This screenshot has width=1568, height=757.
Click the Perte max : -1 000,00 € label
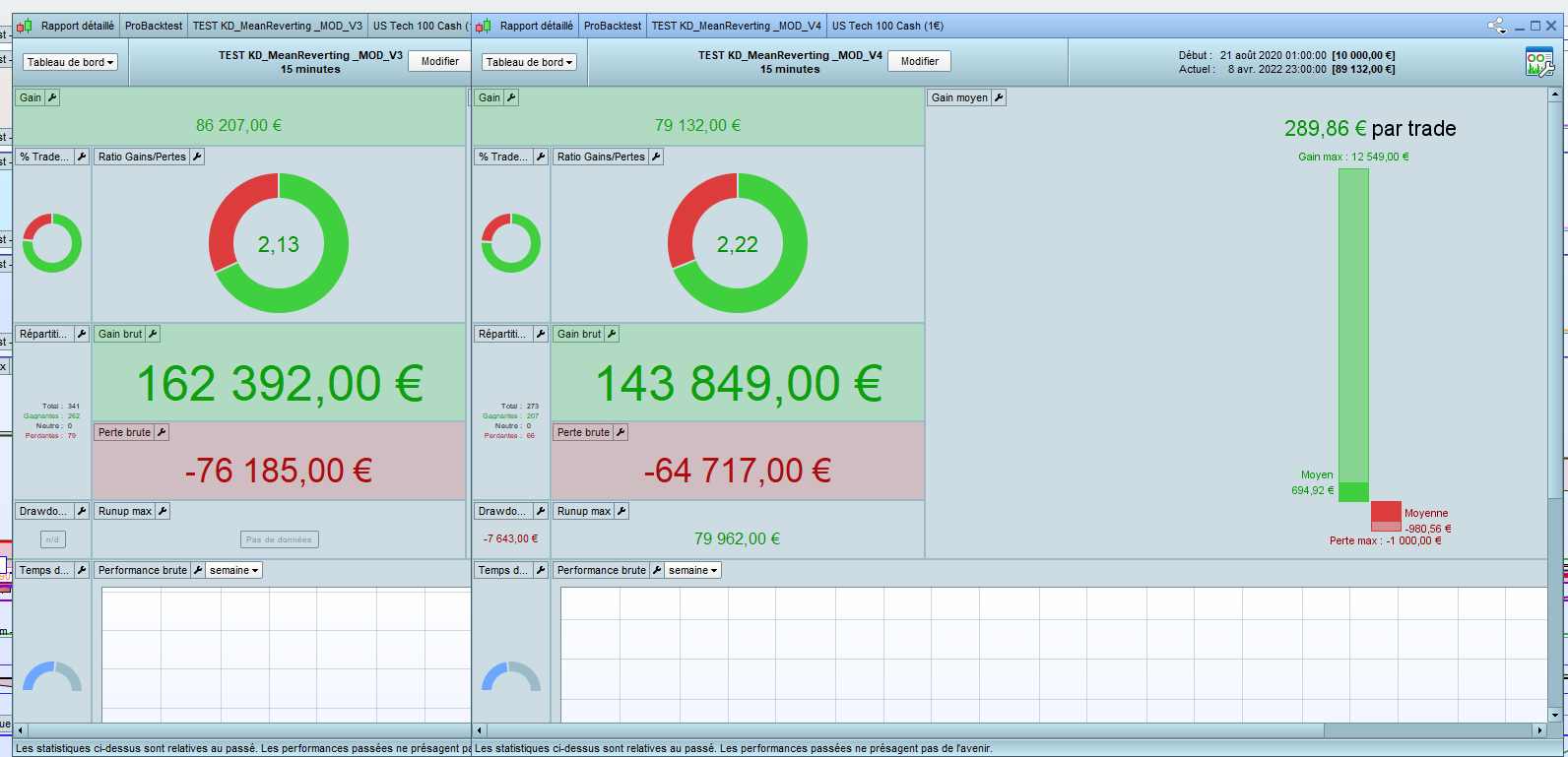pyautogui.click(x=1386, y=540)
